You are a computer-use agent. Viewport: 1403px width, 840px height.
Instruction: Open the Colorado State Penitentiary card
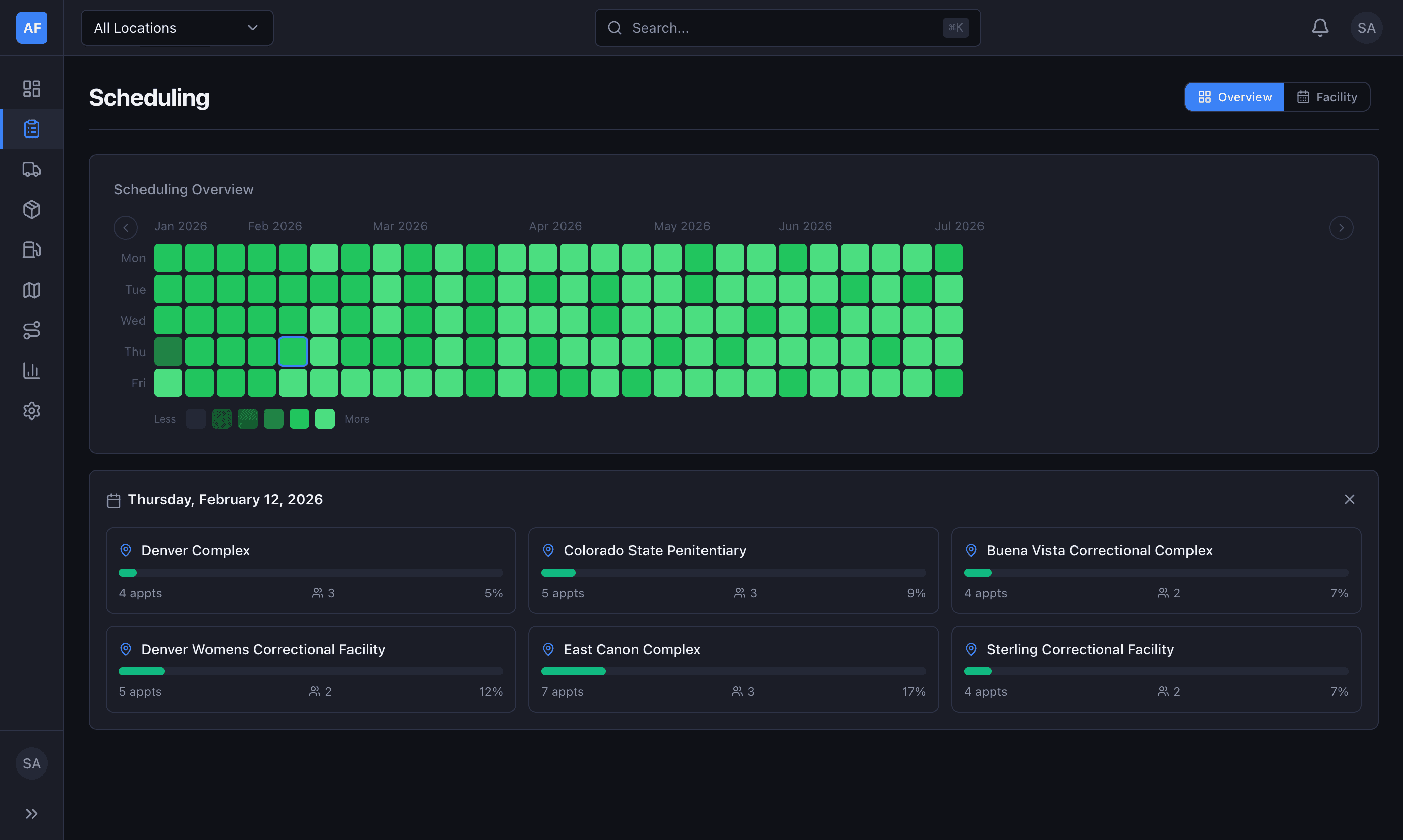click(733, 571)
